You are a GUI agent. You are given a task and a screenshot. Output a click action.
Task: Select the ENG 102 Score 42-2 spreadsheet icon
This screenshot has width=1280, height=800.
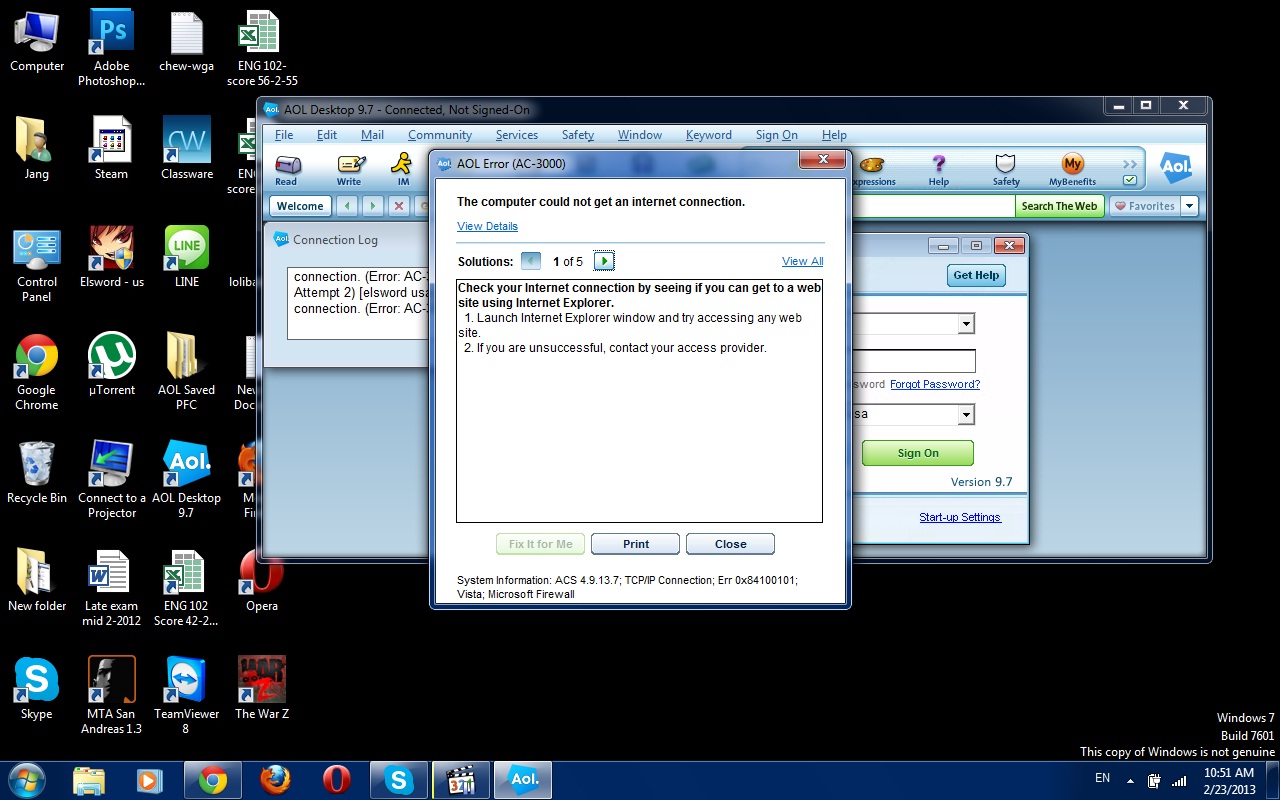point(187,588)
